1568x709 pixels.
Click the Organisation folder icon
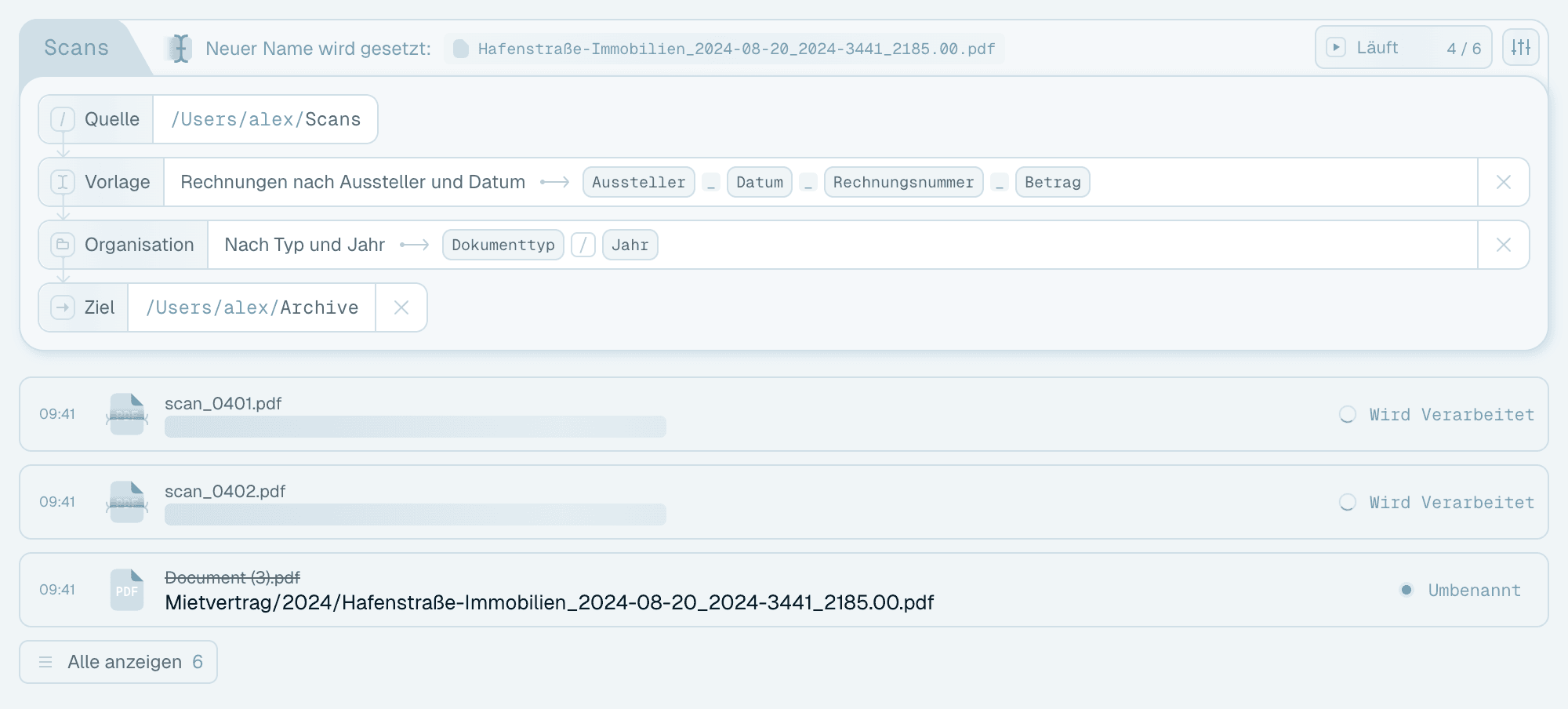[63, 245]
